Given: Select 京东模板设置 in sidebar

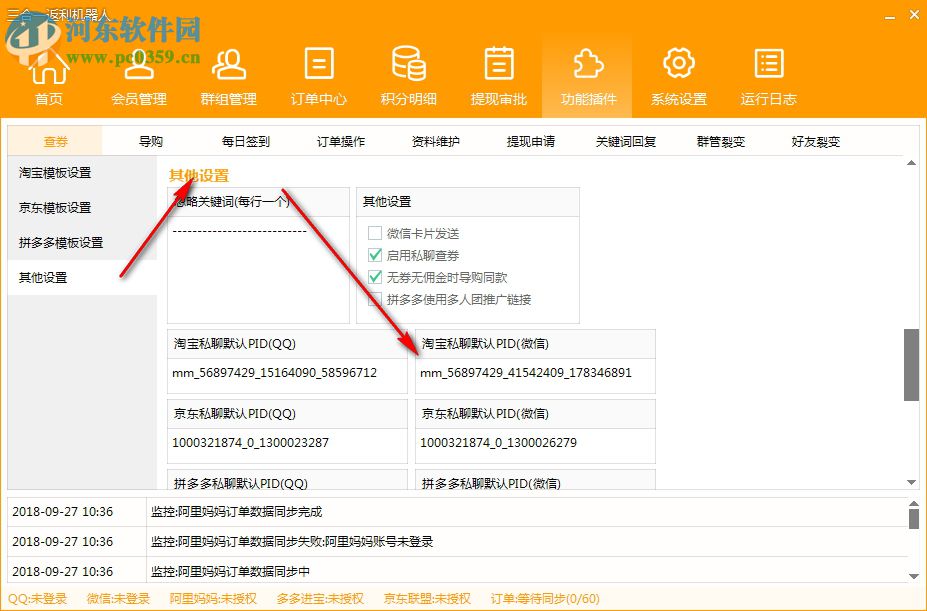Looking at the screenshot, I should tap(55, 207).
